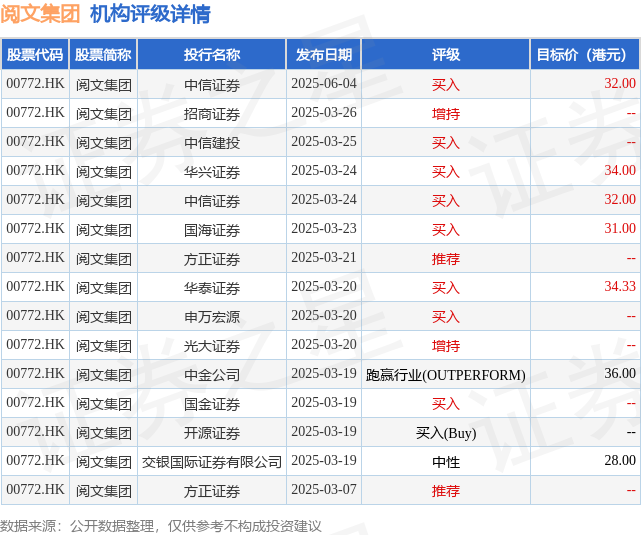Screen dimensions: 641x535
Task: Click the date 2025-03-07
Action: [x=324, y=490]
